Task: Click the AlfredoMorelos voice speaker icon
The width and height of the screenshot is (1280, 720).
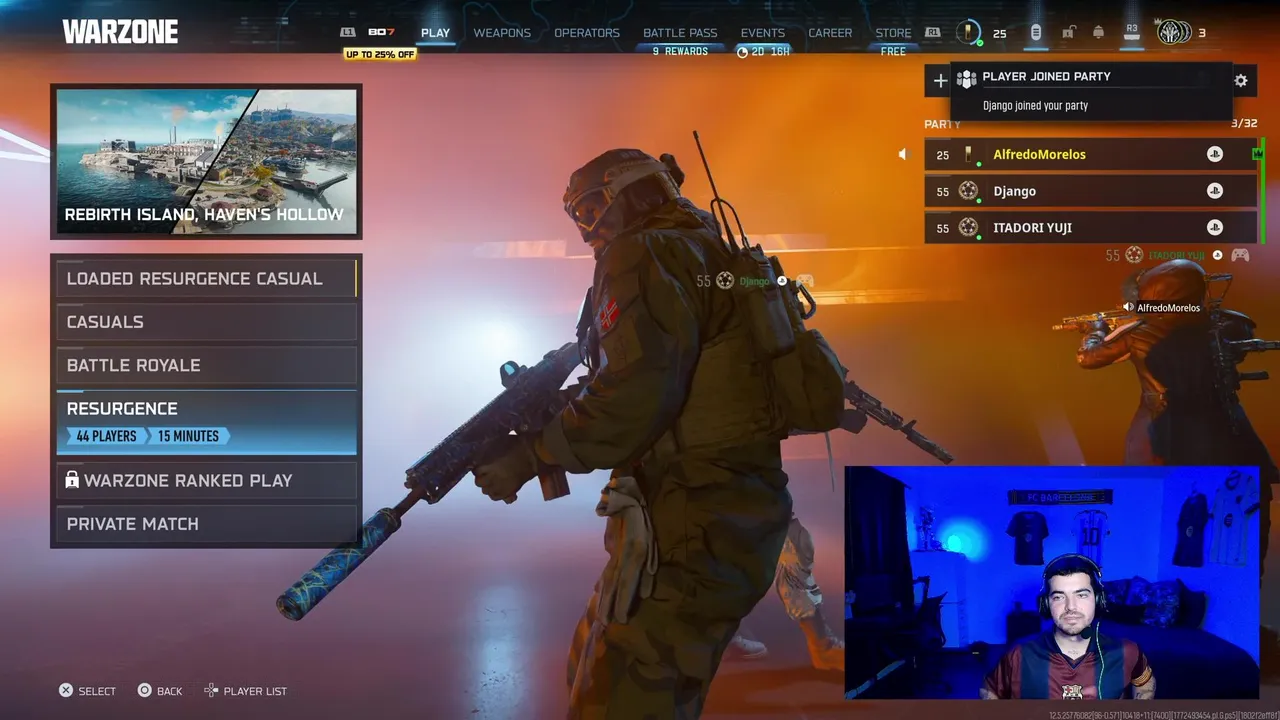Action: tap(1128, 307)
